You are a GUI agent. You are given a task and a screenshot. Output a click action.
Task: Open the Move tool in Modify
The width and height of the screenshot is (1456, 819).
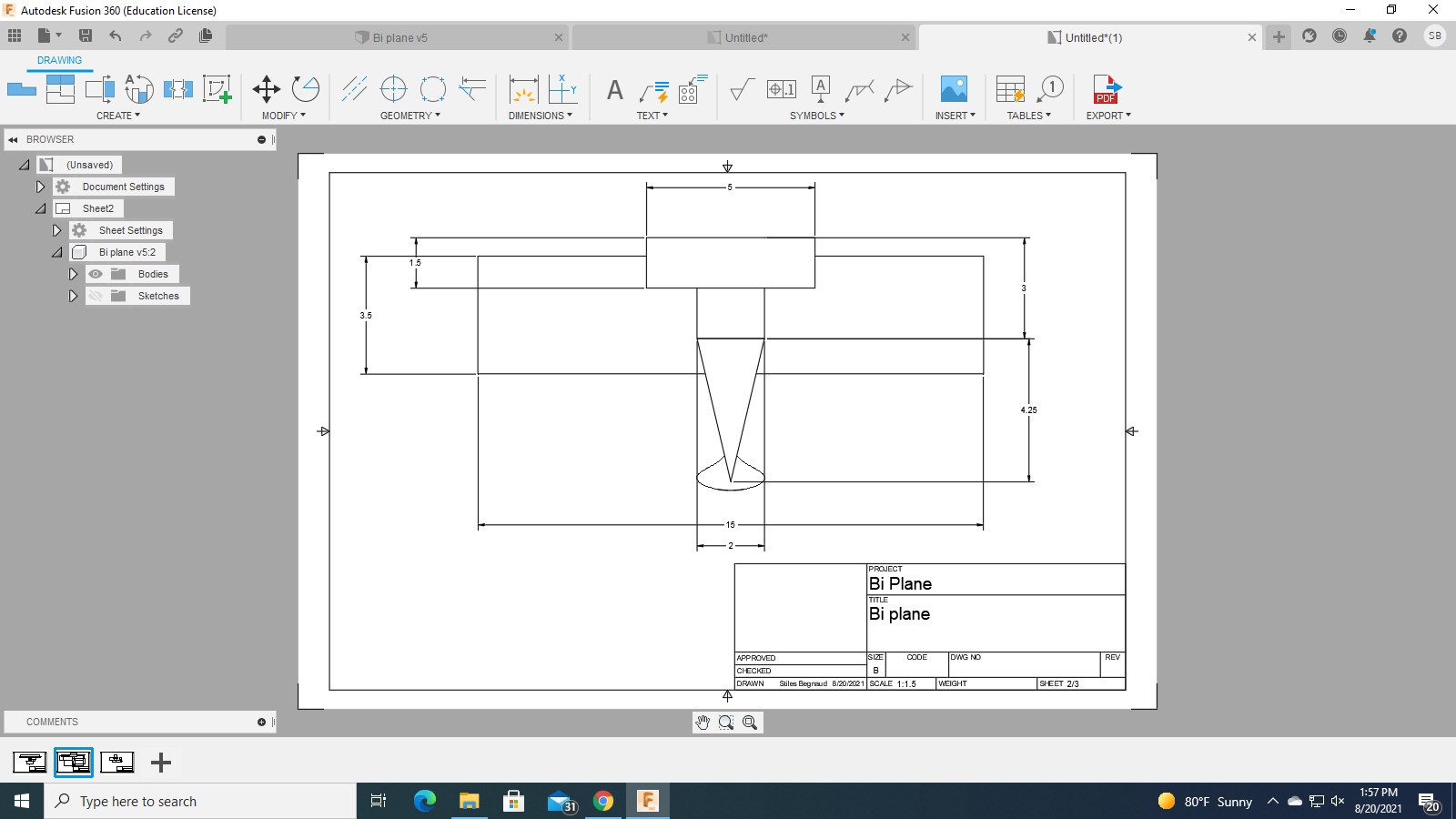267,88
